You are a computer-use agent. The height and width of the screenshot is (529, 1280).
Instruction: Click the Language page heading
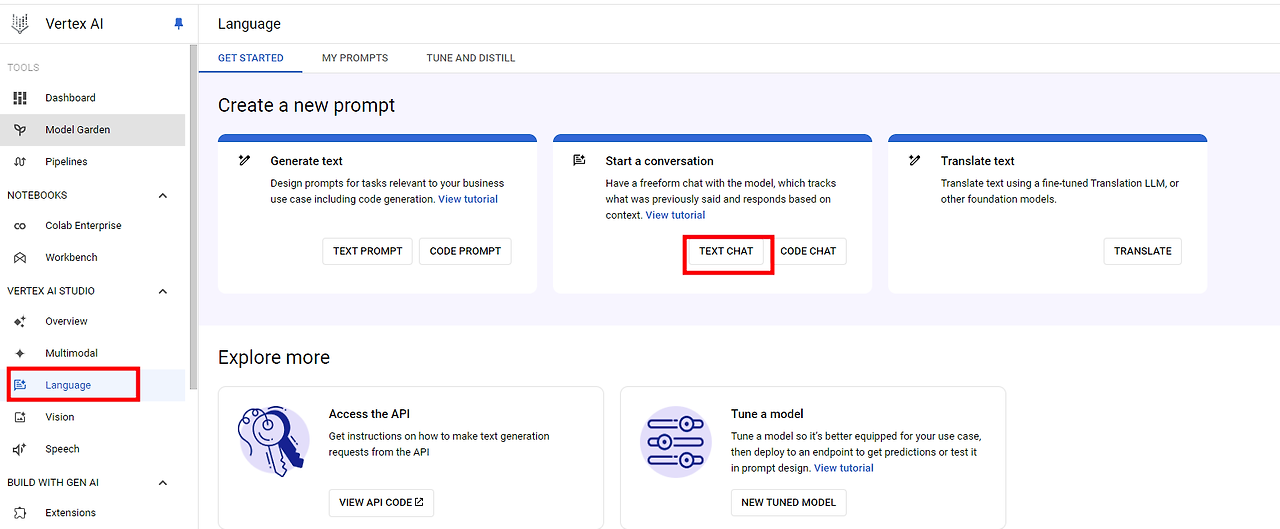249,24
